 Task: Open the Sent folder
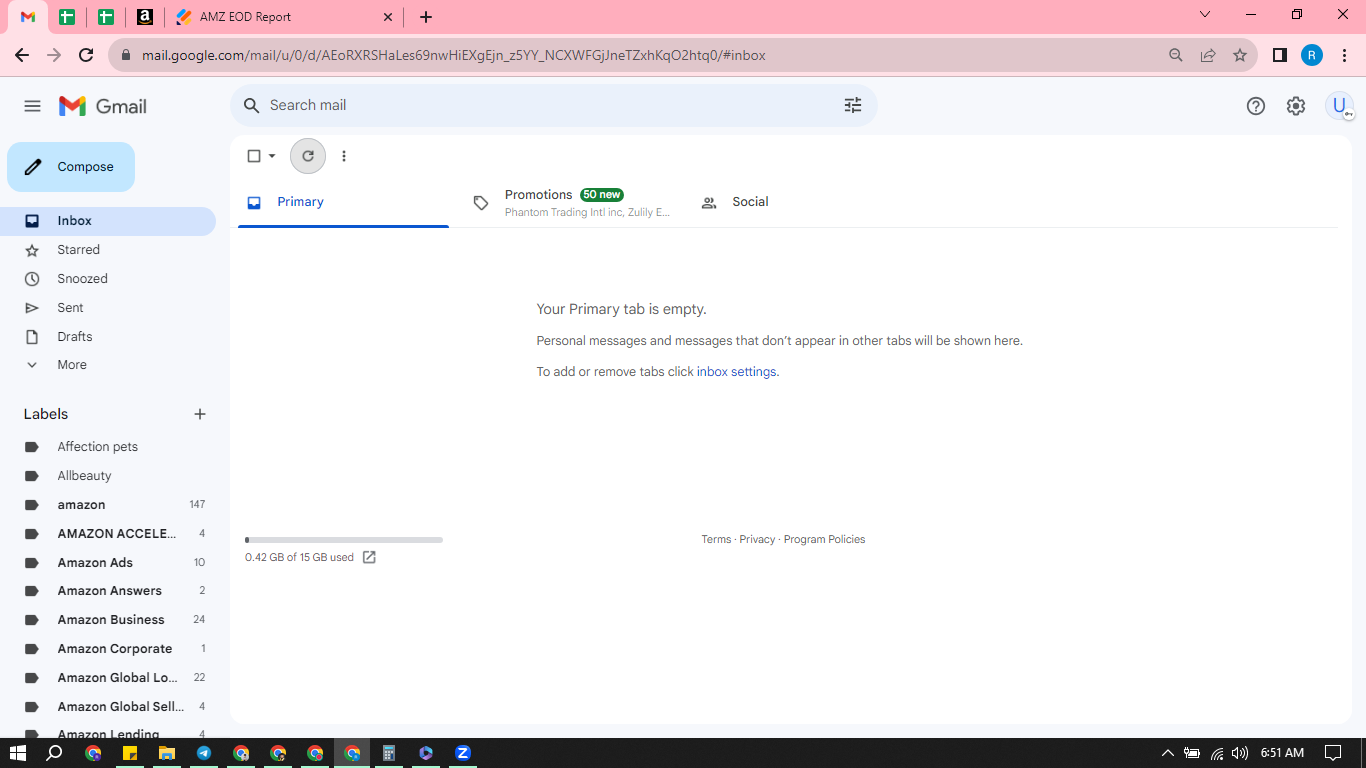108,308
